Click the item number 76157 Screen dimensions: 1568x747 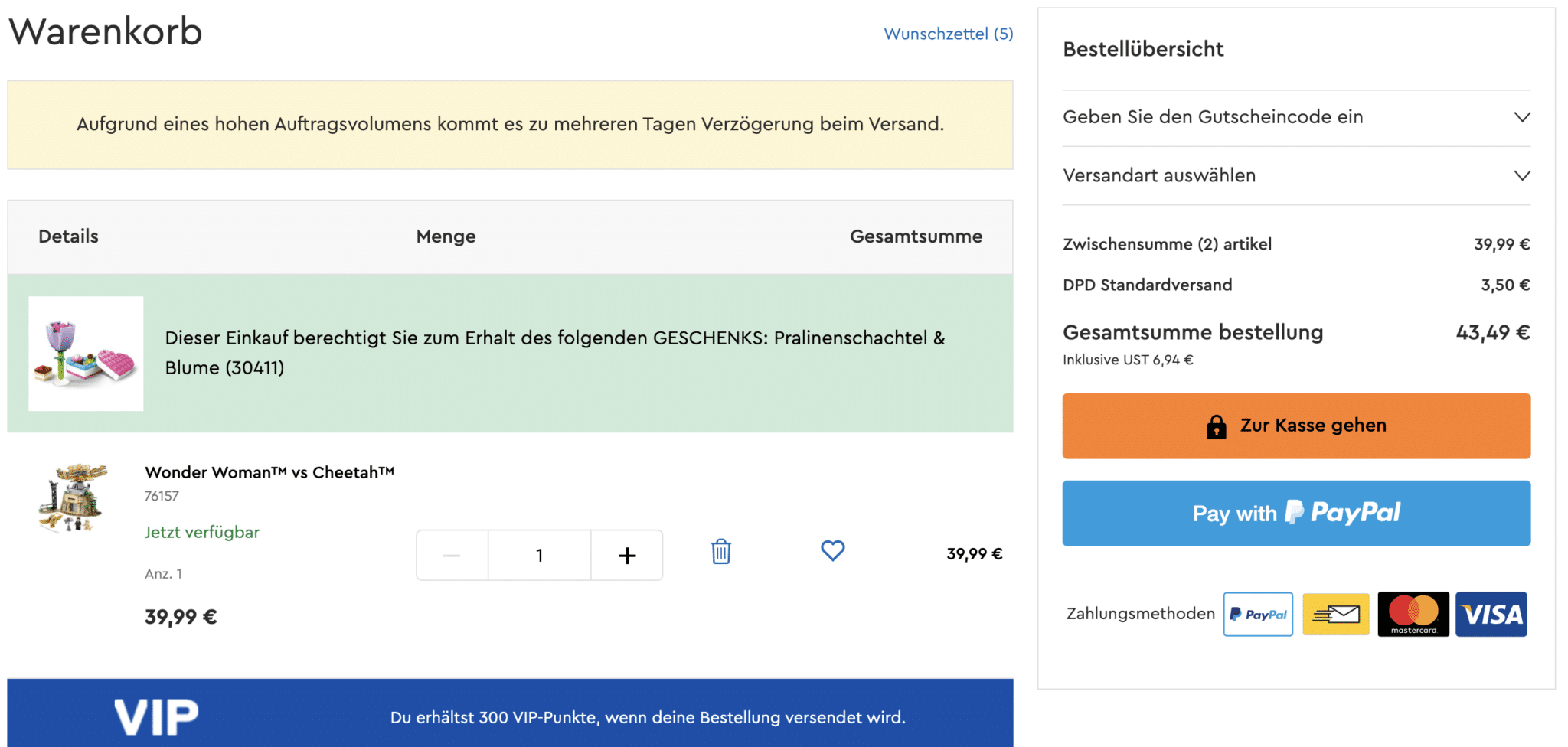[162, 496]
